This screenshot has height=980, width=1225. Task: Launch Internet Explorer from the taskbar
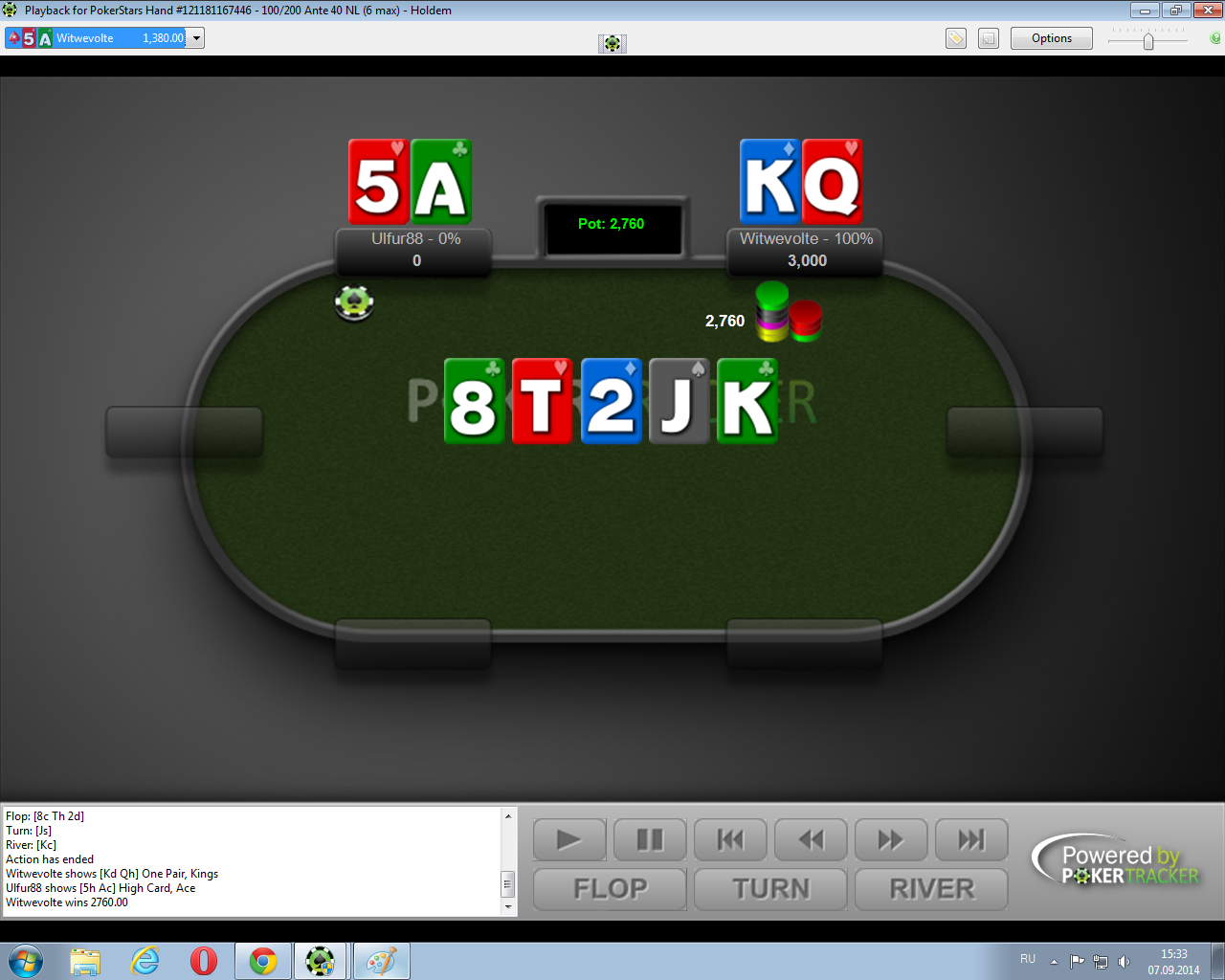tap(145, 961)
